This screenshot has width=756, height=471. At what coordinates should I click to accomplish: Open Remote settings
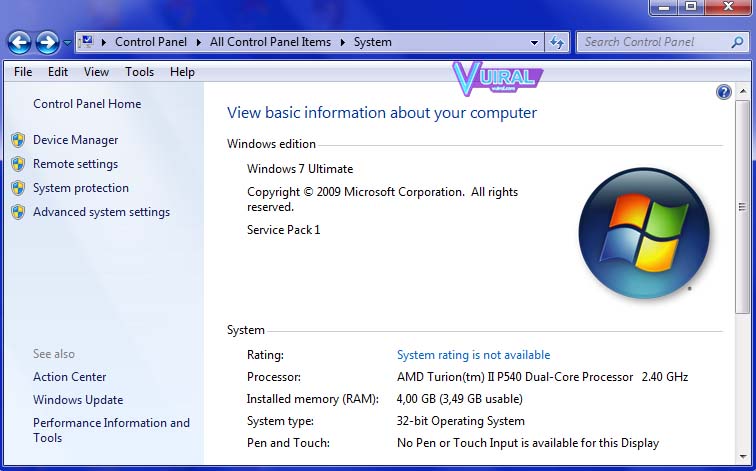coord(75,164)
